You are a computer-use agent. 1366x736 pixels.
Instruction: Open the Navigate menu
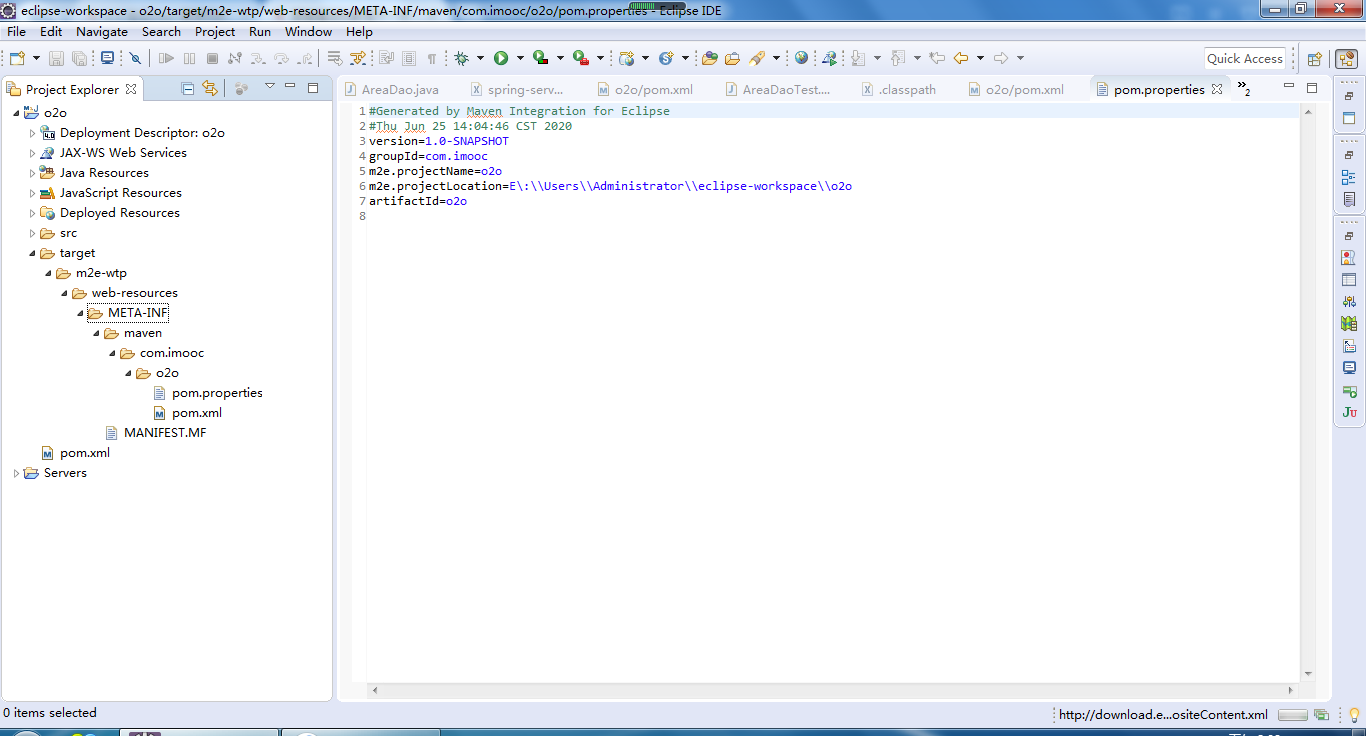tap(102, 31)
